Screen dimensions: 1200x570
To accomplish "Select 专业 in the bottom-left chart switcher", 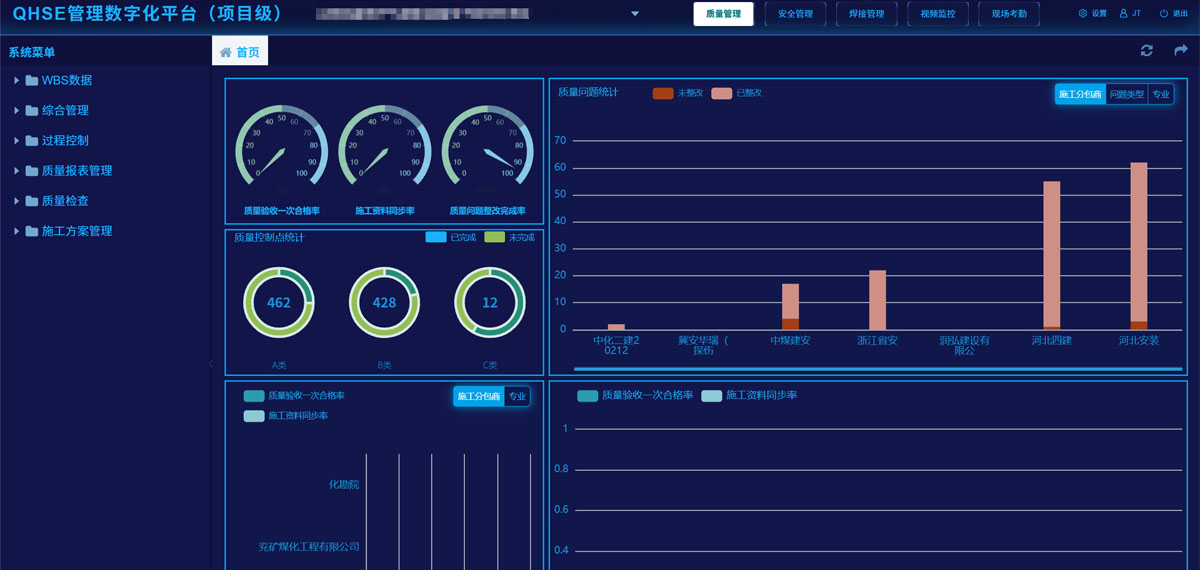I will 517,397.
